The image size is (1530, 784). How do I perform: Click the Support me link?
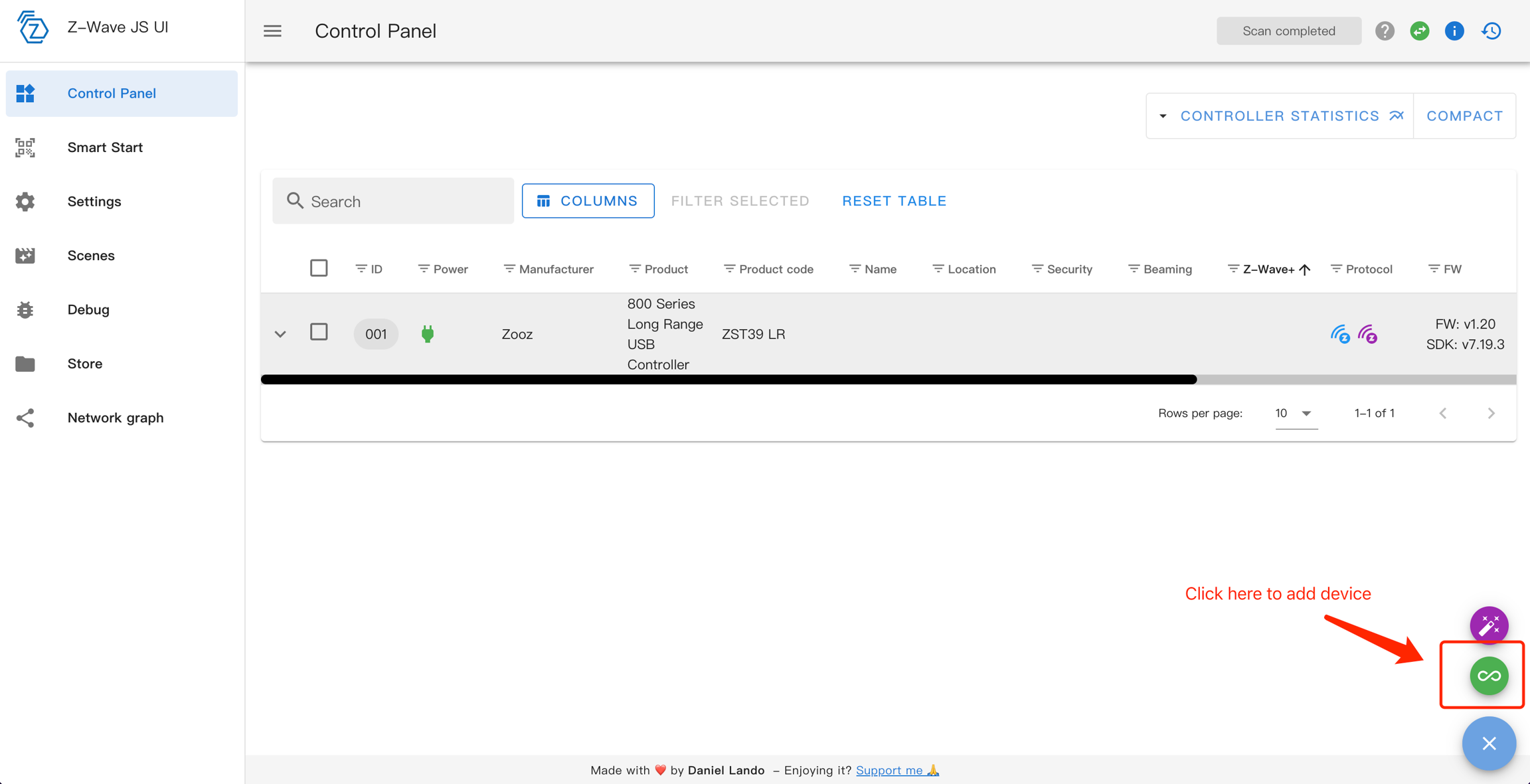[x=889, y=770]
